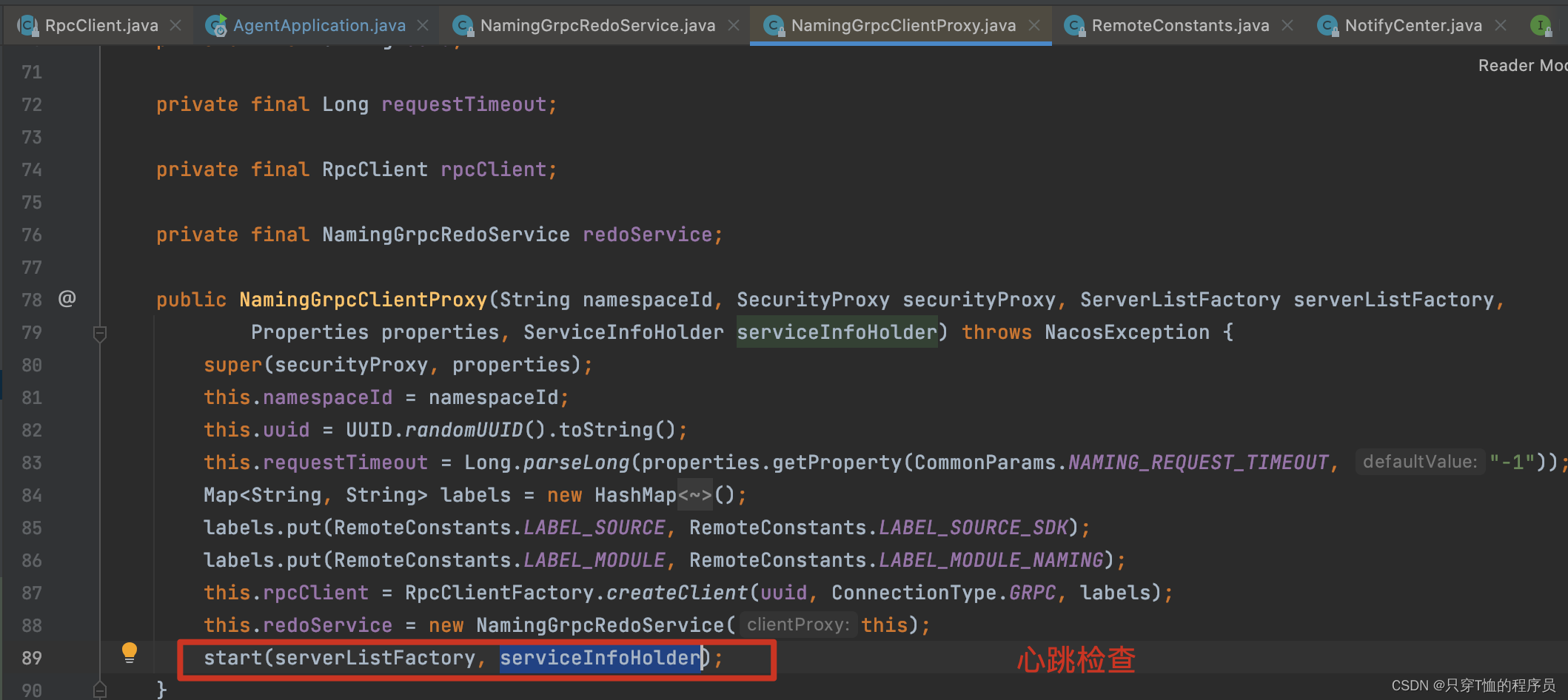Click the @ gutter marker on line 78
Screen dimensions: 1568x700
coord(67,298)
